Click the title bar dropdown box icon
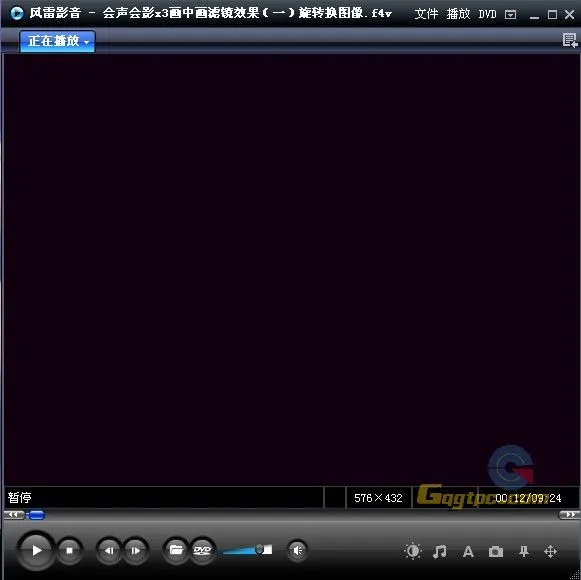The height and width of the screenshot is (580, 581). point(511,14)
